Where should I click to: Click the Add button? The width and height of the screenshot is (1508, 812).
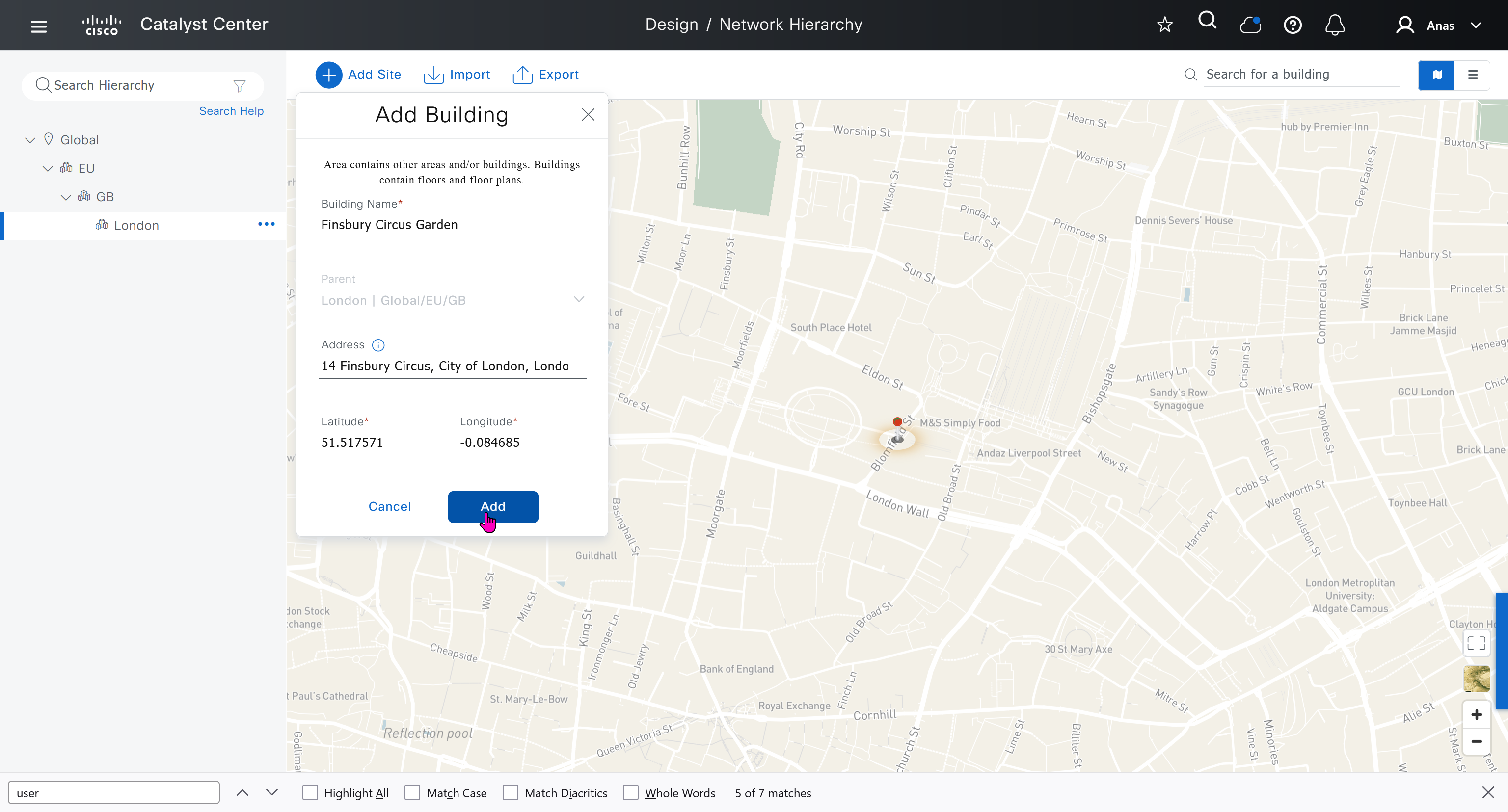(492, 507)
